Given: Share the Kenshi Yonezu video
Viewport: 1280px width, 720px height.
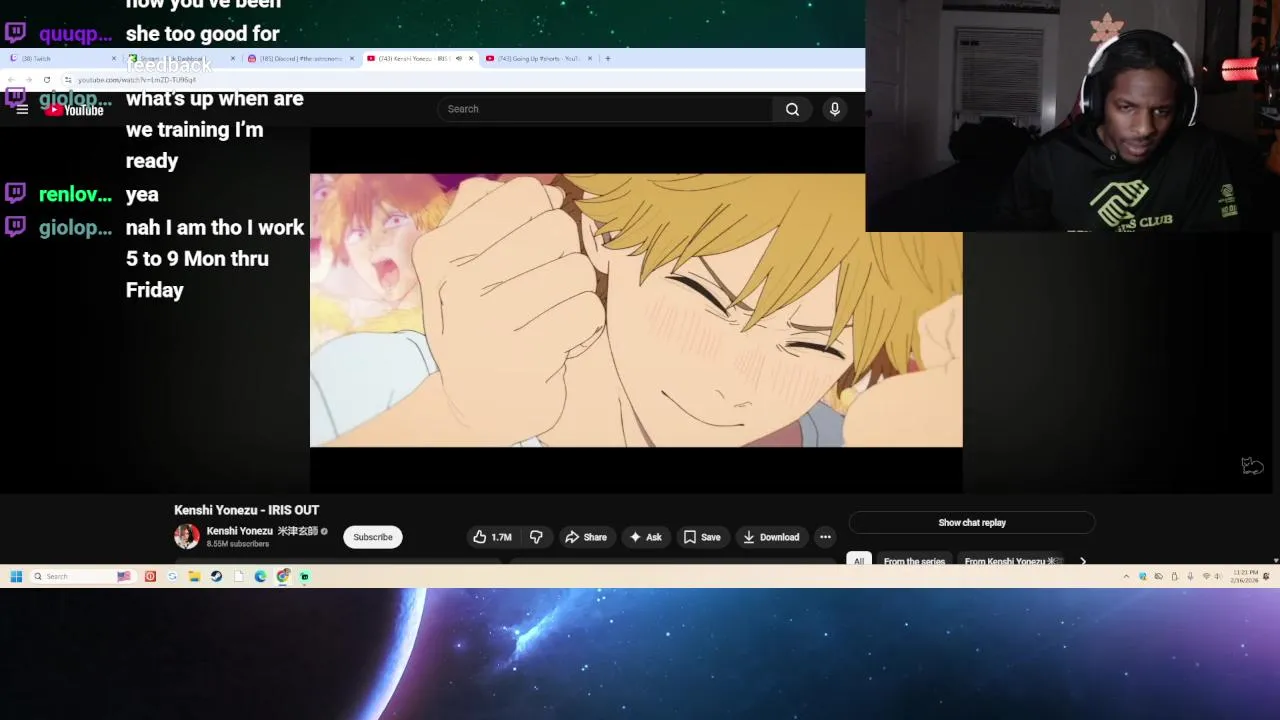Looking at the screenshot, I should 586,537.
